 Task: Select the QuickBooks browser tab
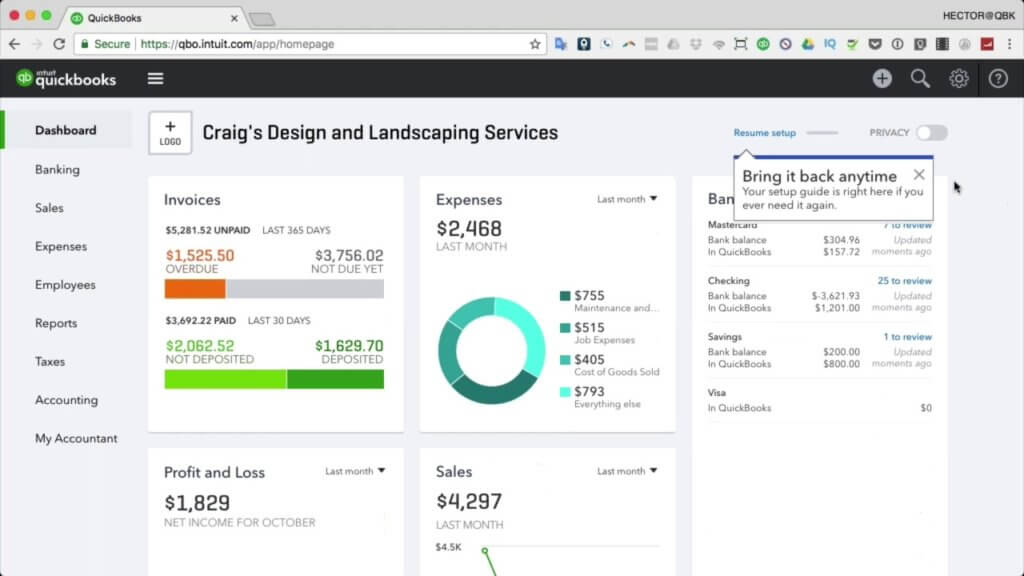coord(153,18)
